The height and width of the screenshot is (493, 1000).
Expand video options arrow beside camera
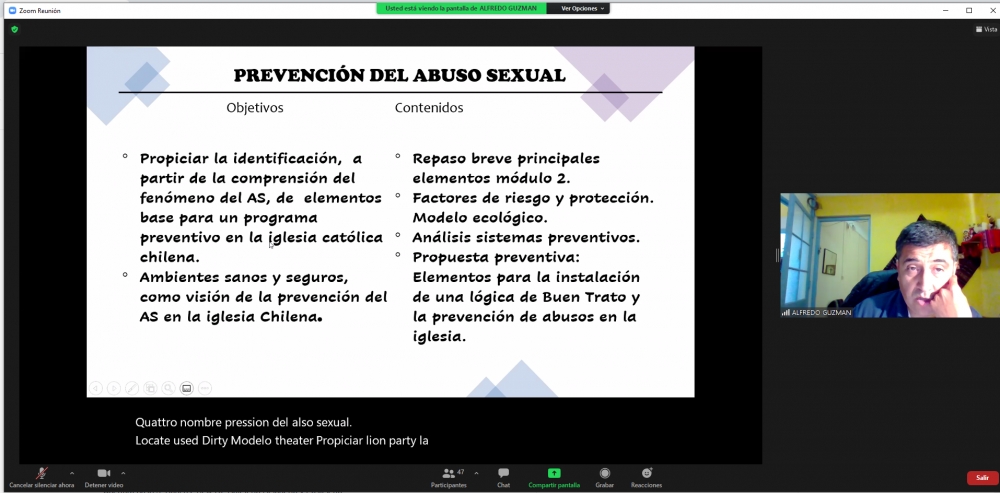[123, 472]
